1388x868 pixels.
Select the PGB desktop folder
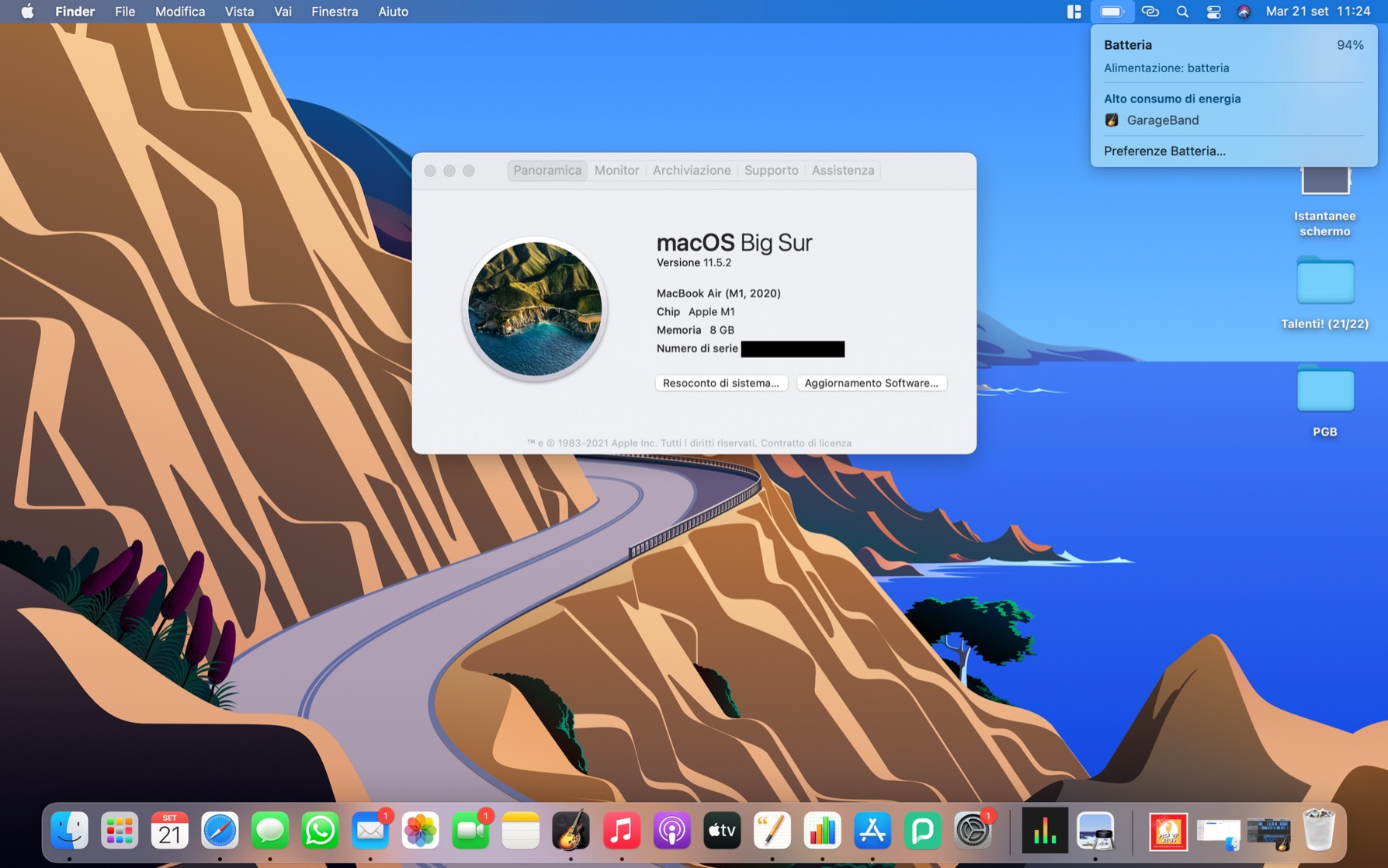[1324, 401]
